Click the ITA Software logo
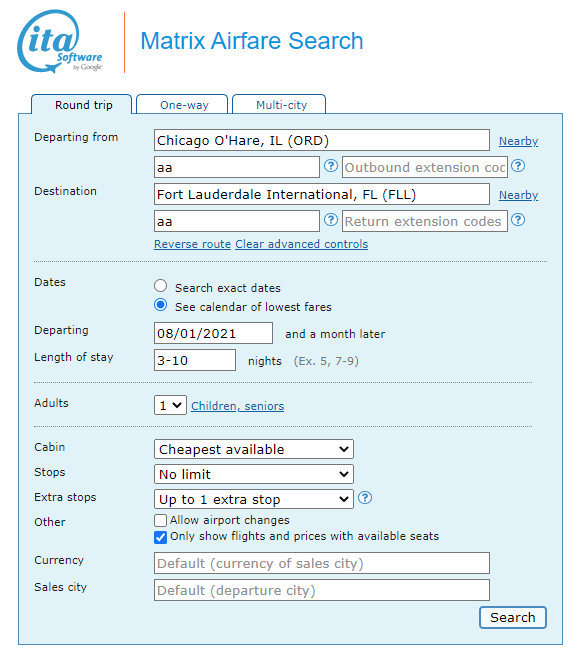Screen dimensions: 573x657 [59, 41]
